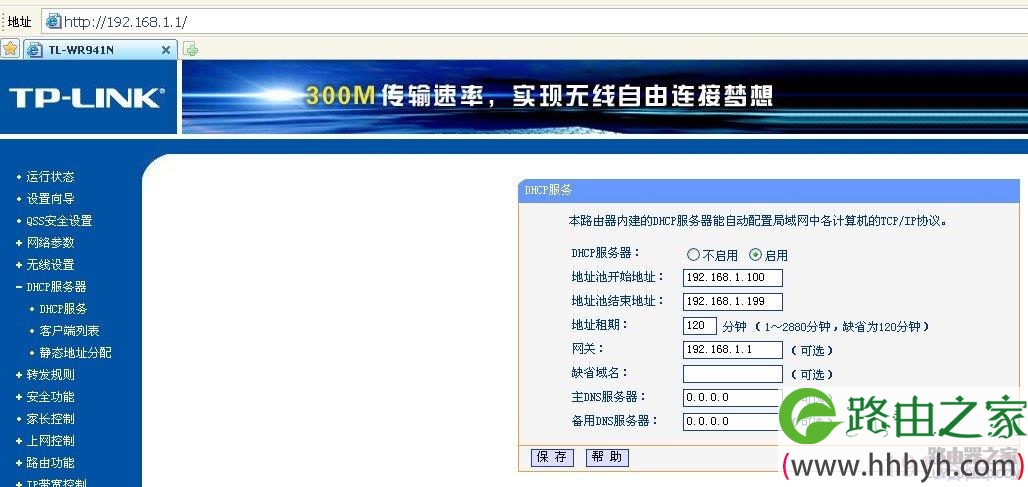Expand the IP带宽控制 menu
Screen dimensions: 1028x487
pos(56,483)
